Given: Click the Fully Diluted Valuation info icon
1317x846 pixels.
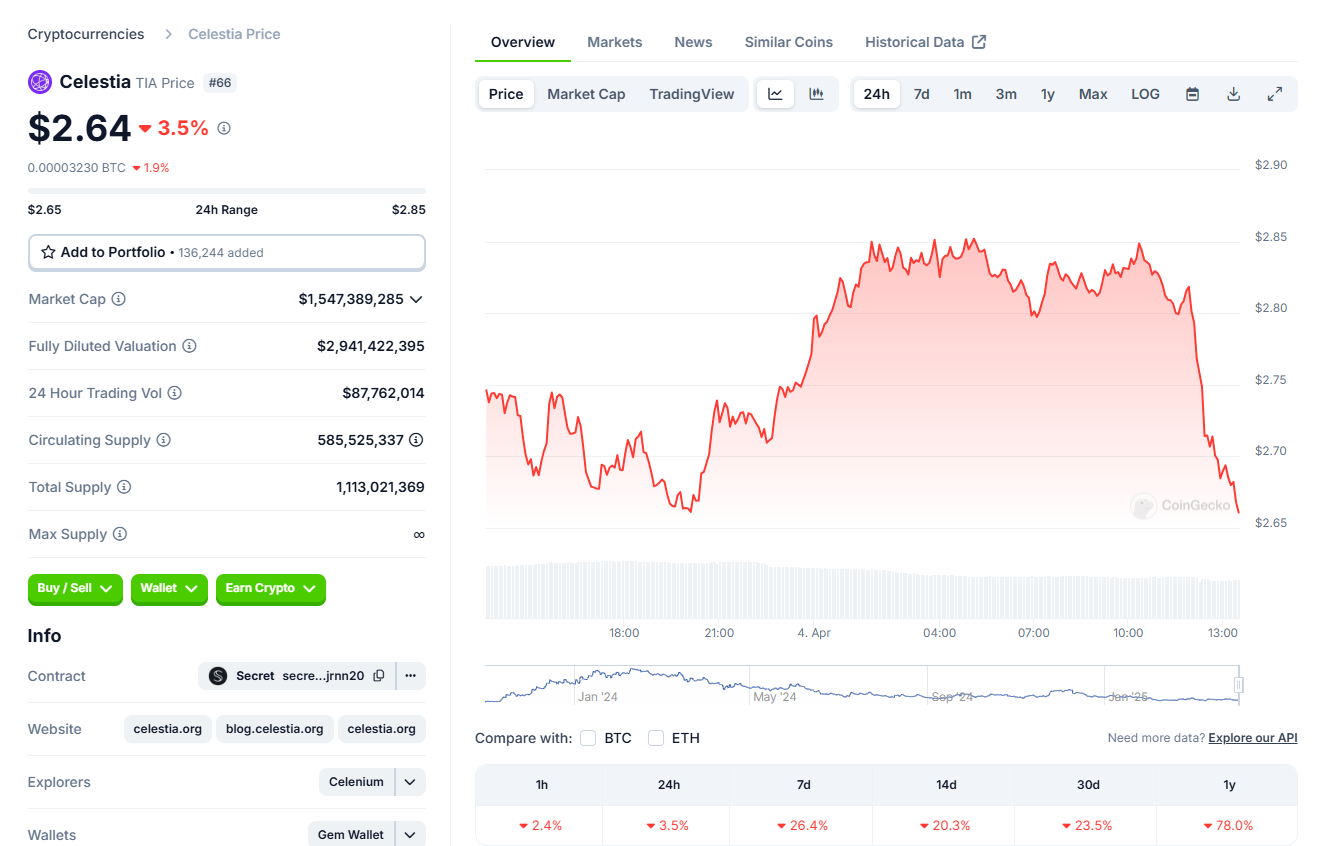Looking at the screenshot, I should coord(189,346).
